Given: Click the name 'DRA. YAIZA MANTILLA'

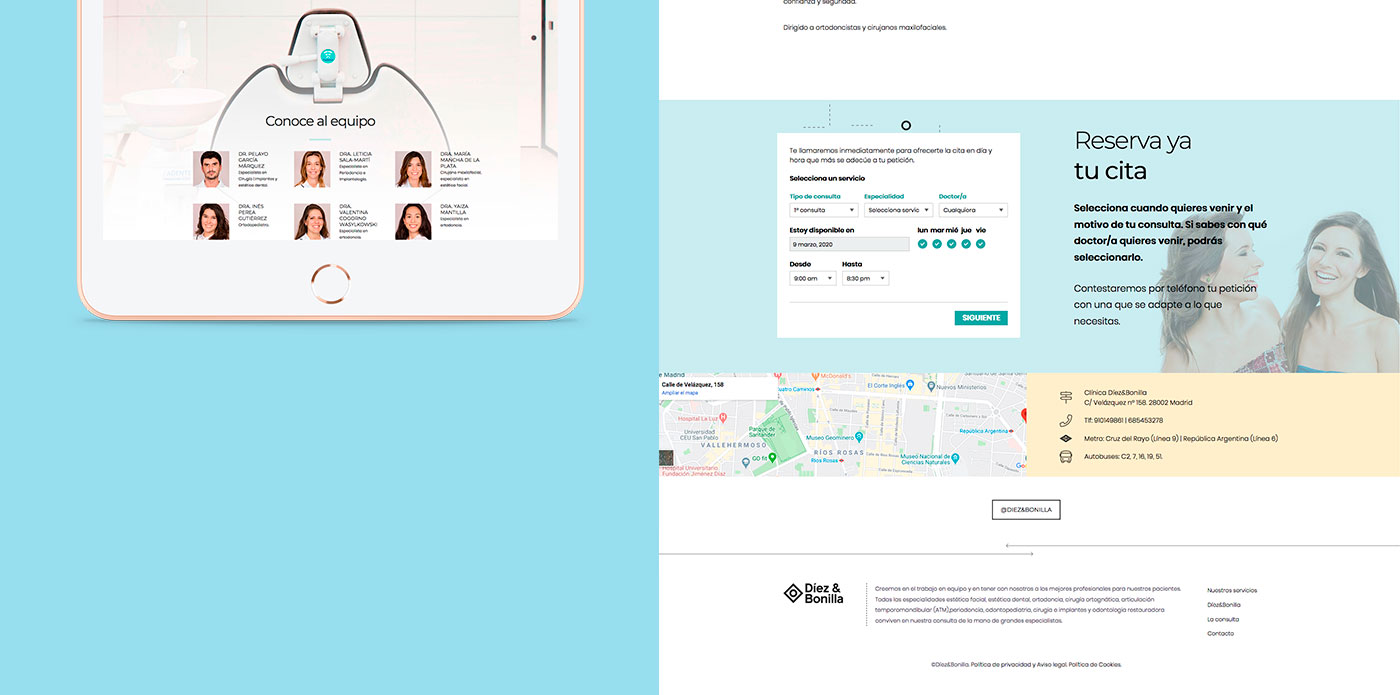Looking at the screenshot, I should [454, 209].
